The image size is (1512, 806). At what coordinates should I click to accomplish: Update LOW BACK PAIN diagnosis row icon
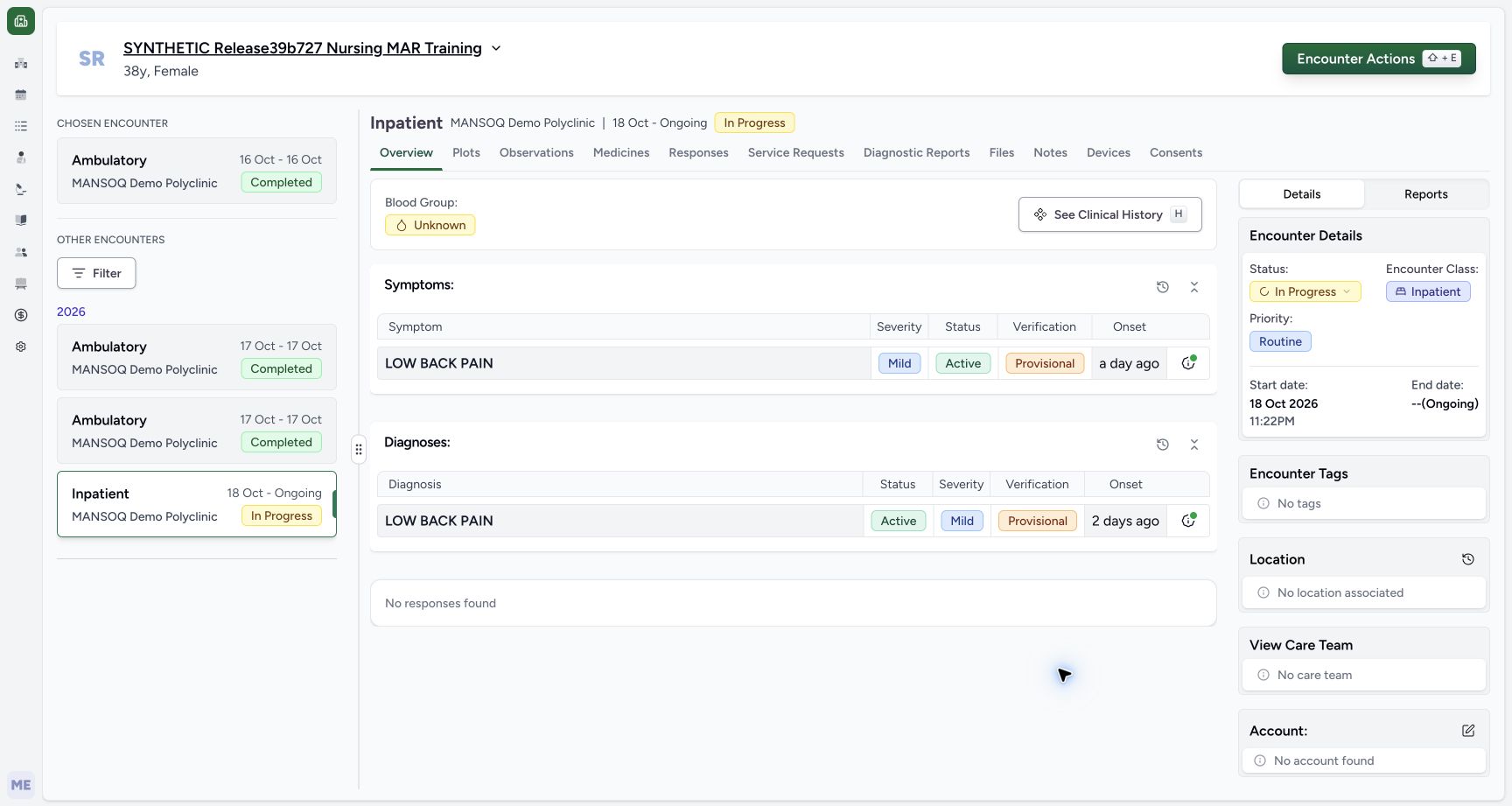pos(1188,521)
